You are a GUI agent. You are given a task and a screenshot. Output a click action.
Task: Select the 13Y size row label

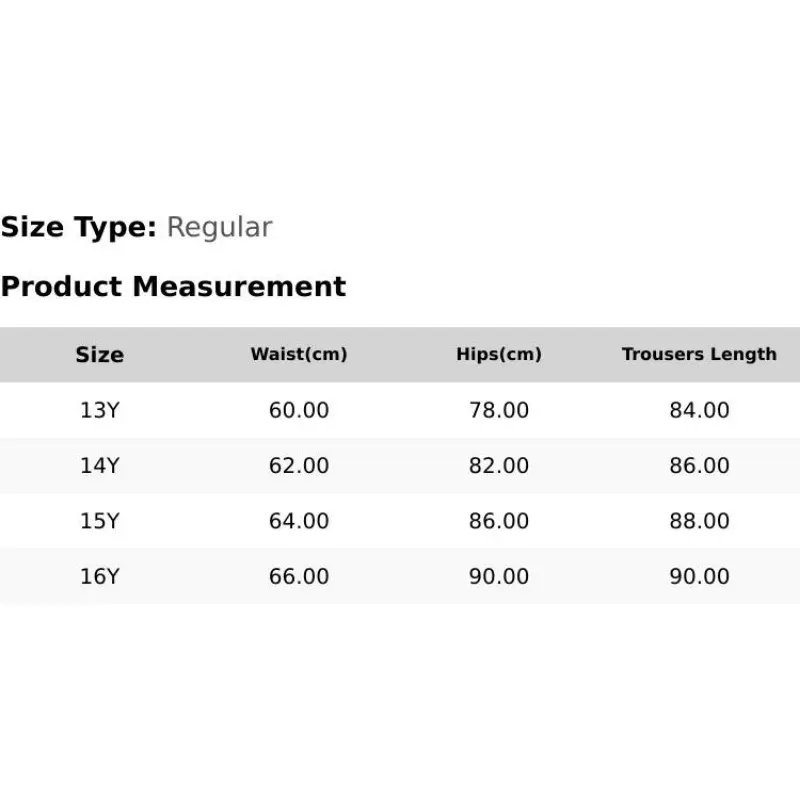click(99, 410)
